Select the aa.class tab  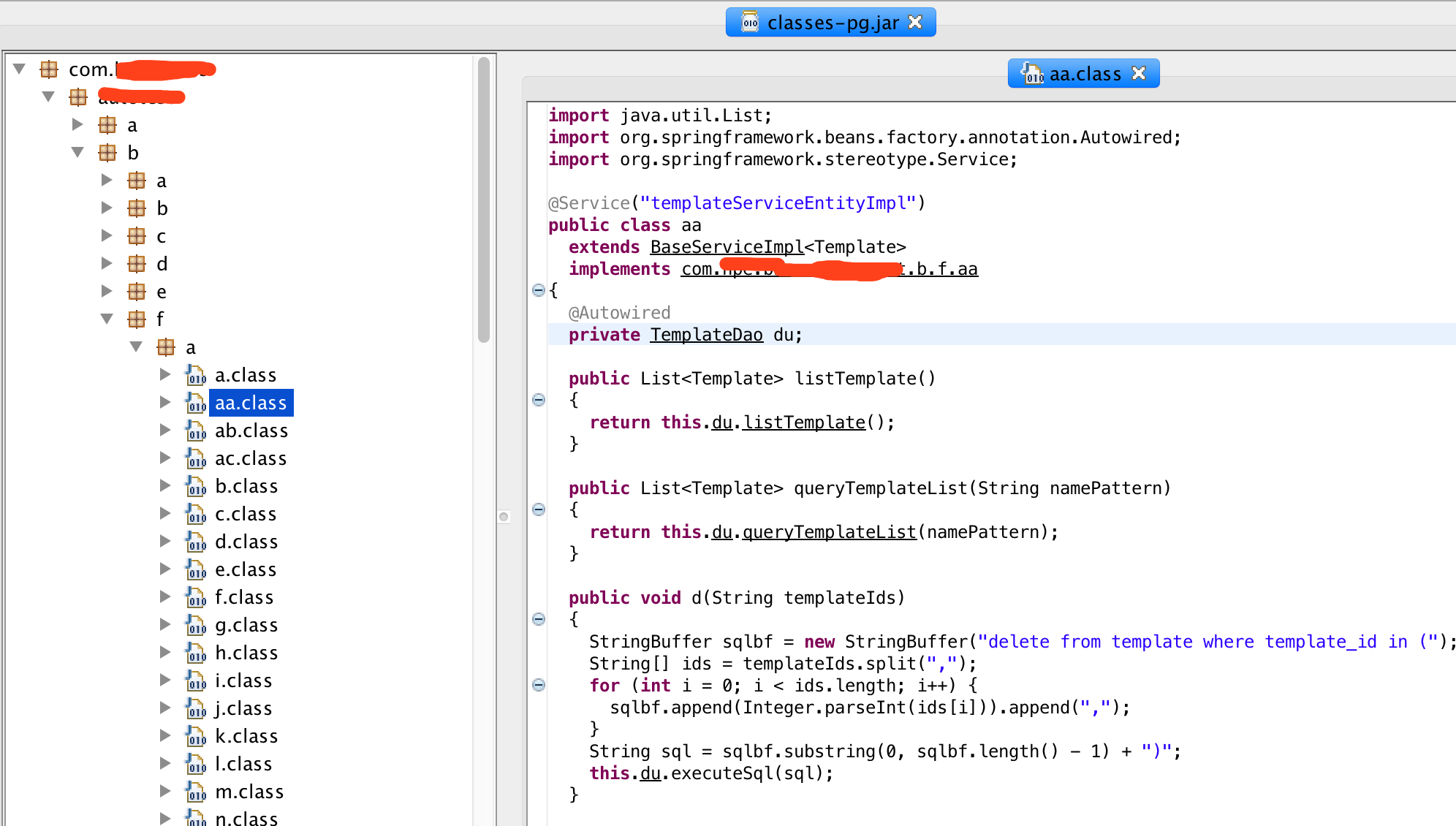(1085, 73)
